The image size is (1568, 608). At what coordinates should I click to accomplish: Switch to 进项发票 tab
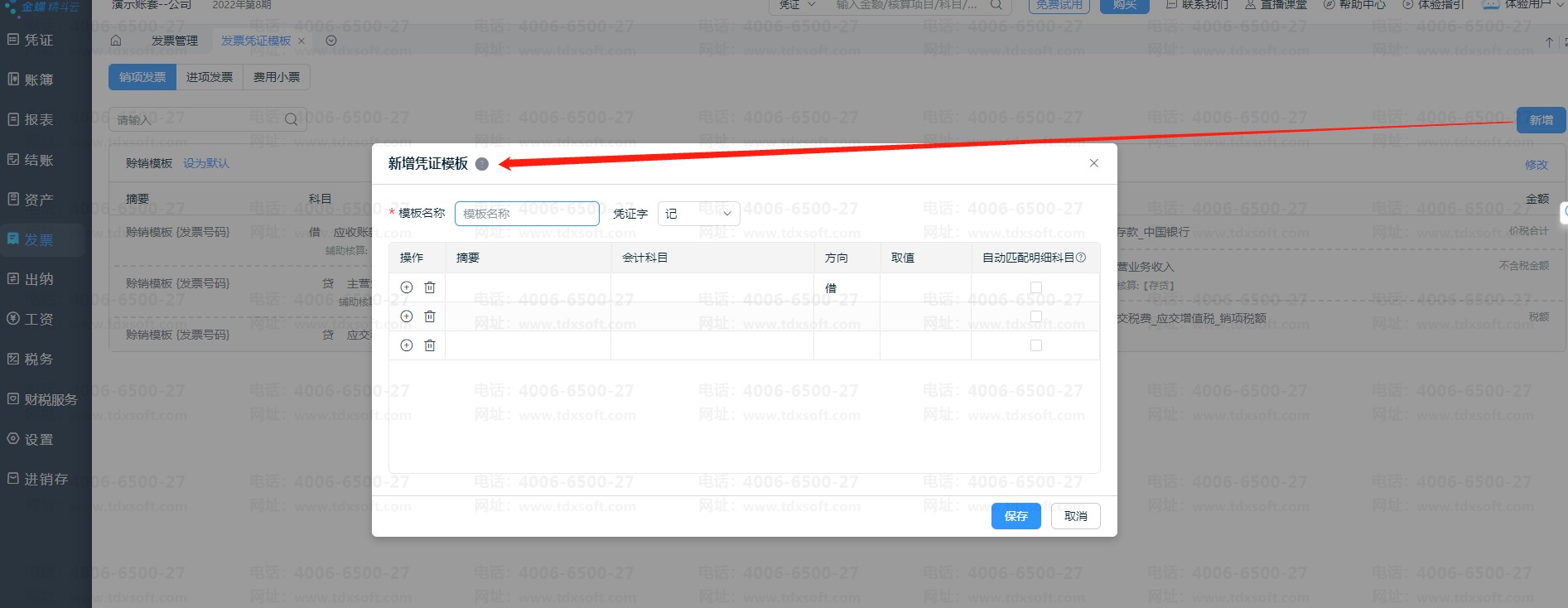point(210,77)
